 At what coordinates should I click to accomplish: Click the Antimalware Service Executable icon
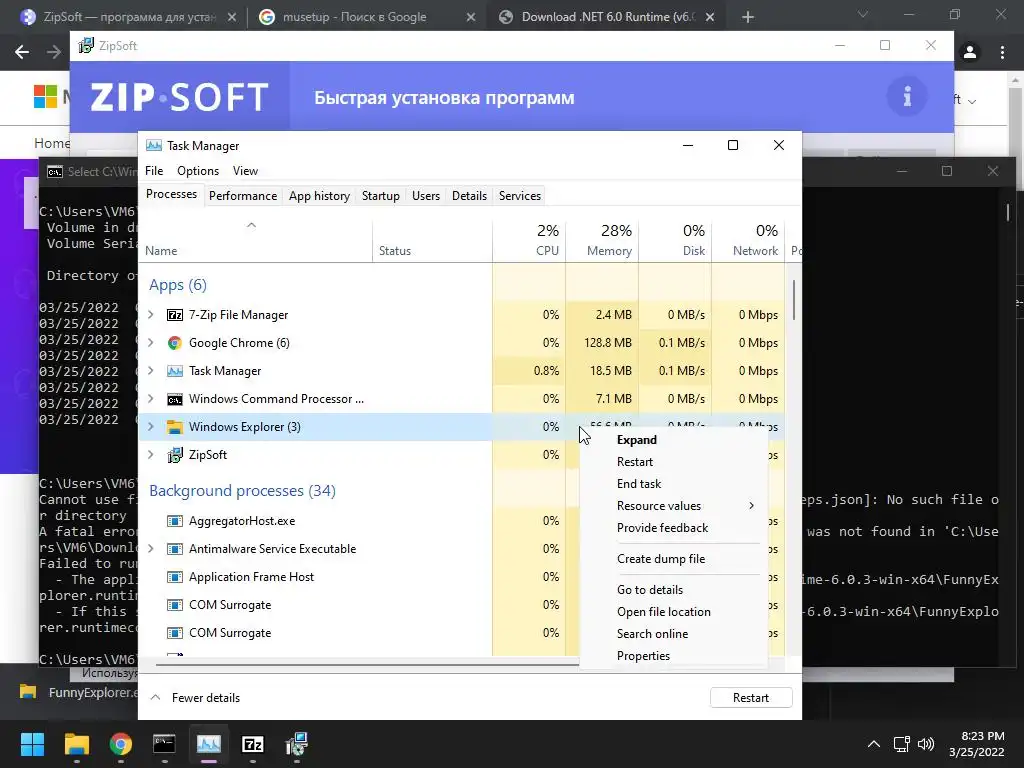[x=174, y=549]
